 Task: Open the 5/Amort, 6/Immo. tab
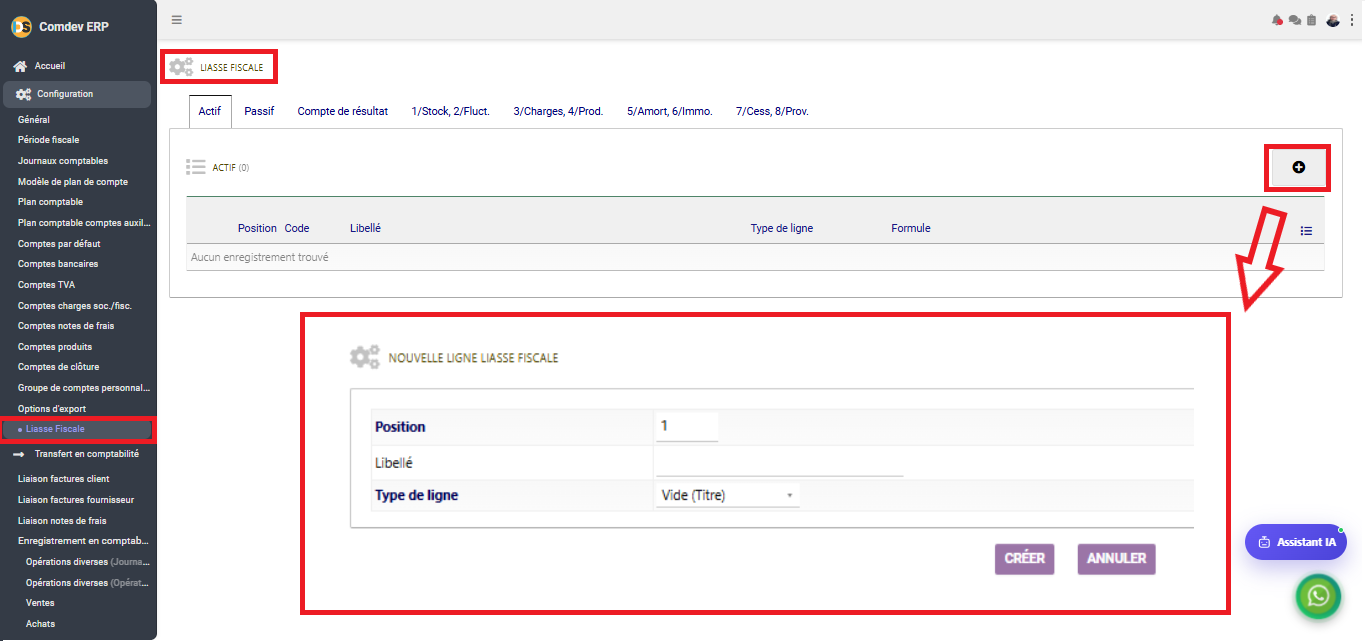tap(670, 112)
